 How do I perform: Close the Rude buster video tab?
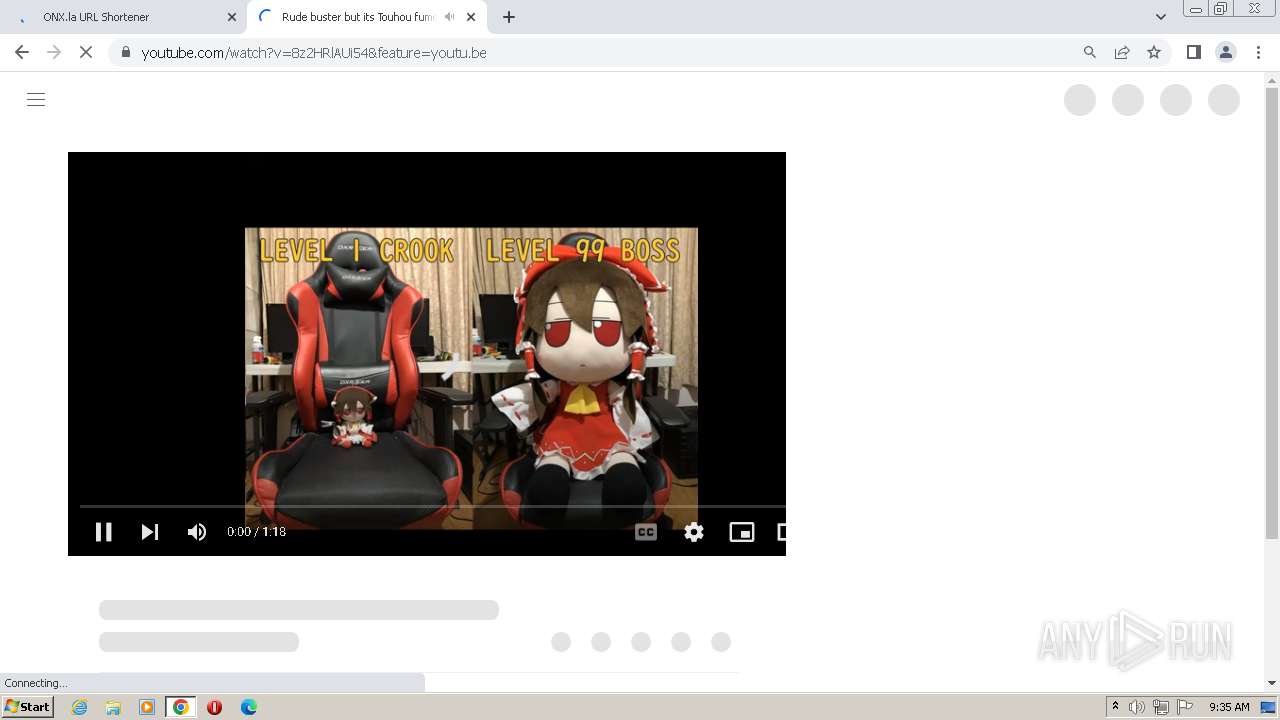pos(471,17)
